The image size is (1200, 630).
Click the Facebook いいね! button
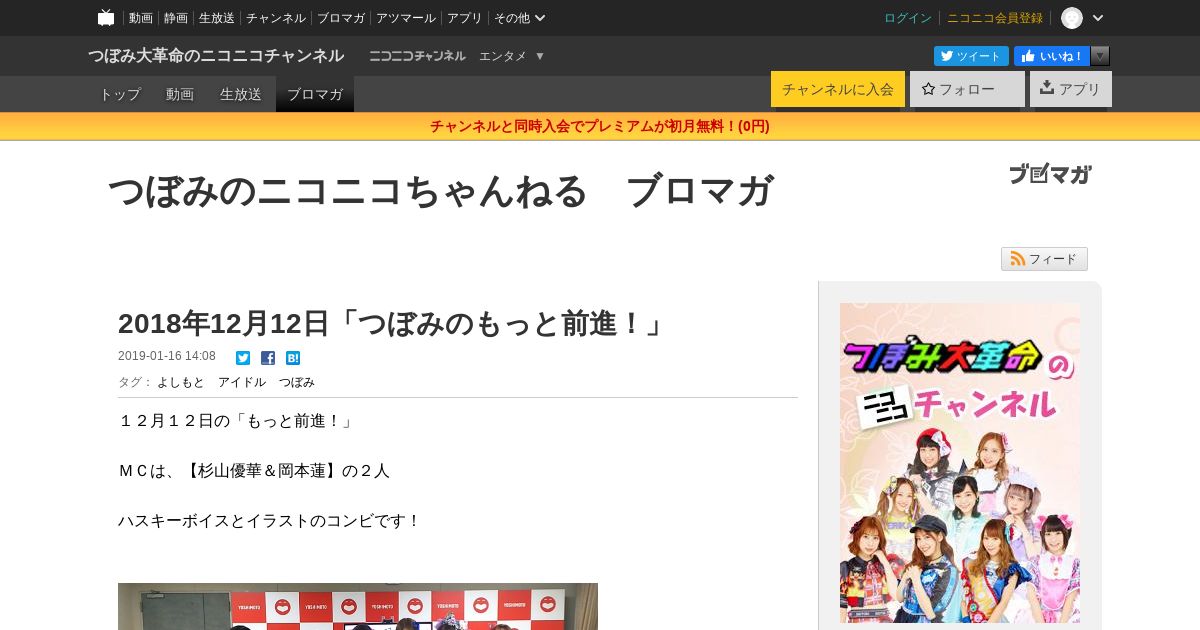tap(1052, 56)
